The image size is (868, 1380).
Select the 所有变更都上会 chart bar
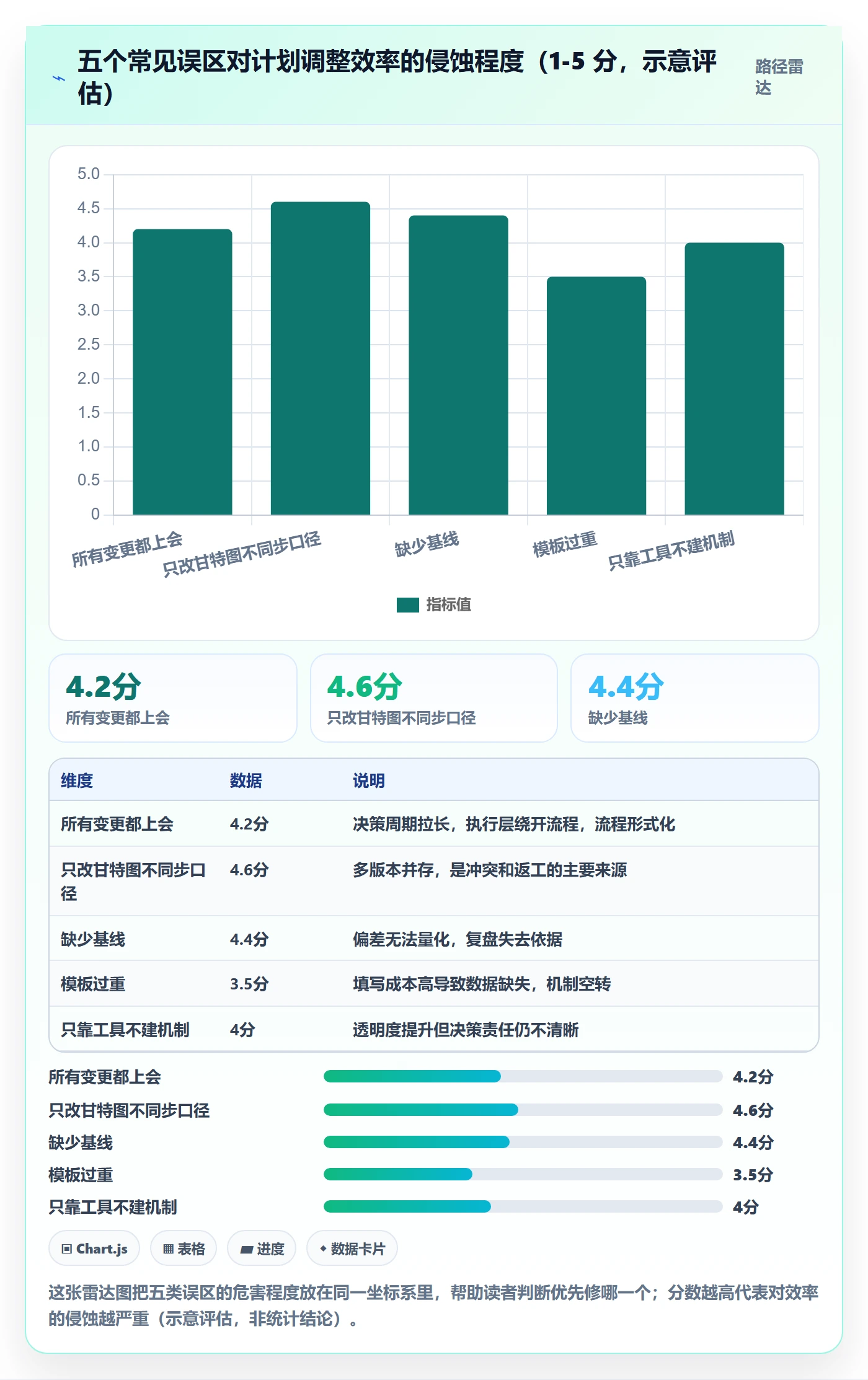tap(182, 372)
